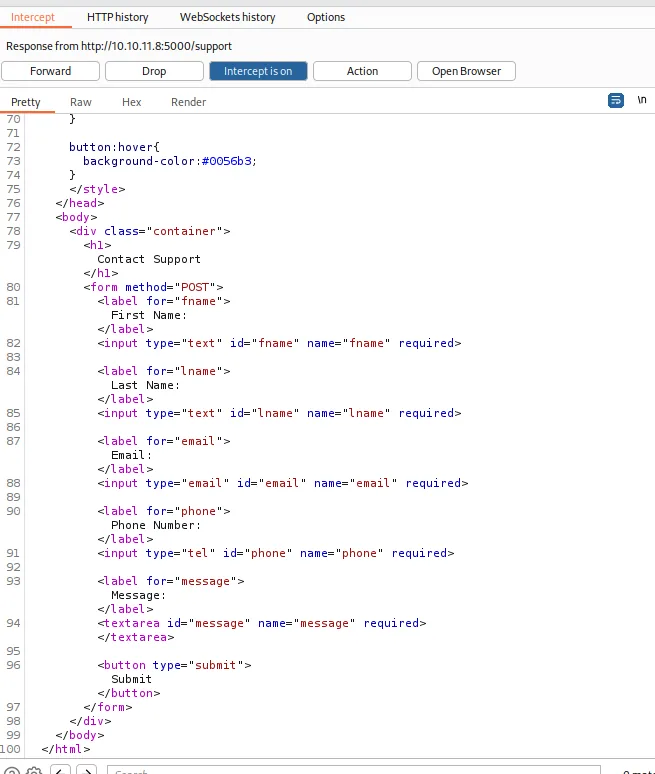Click the opening <body> tag

click(77, 217)
